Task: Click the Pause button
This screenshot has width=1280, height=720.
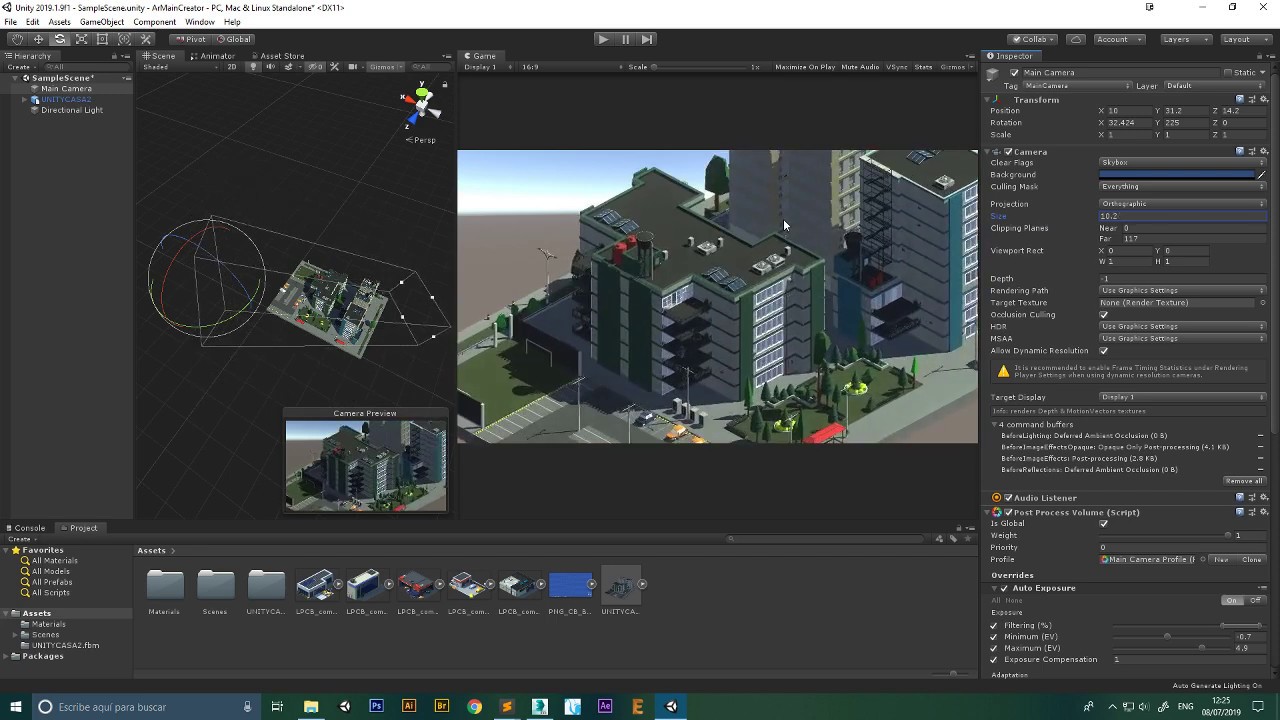Action: click(625, 39)
